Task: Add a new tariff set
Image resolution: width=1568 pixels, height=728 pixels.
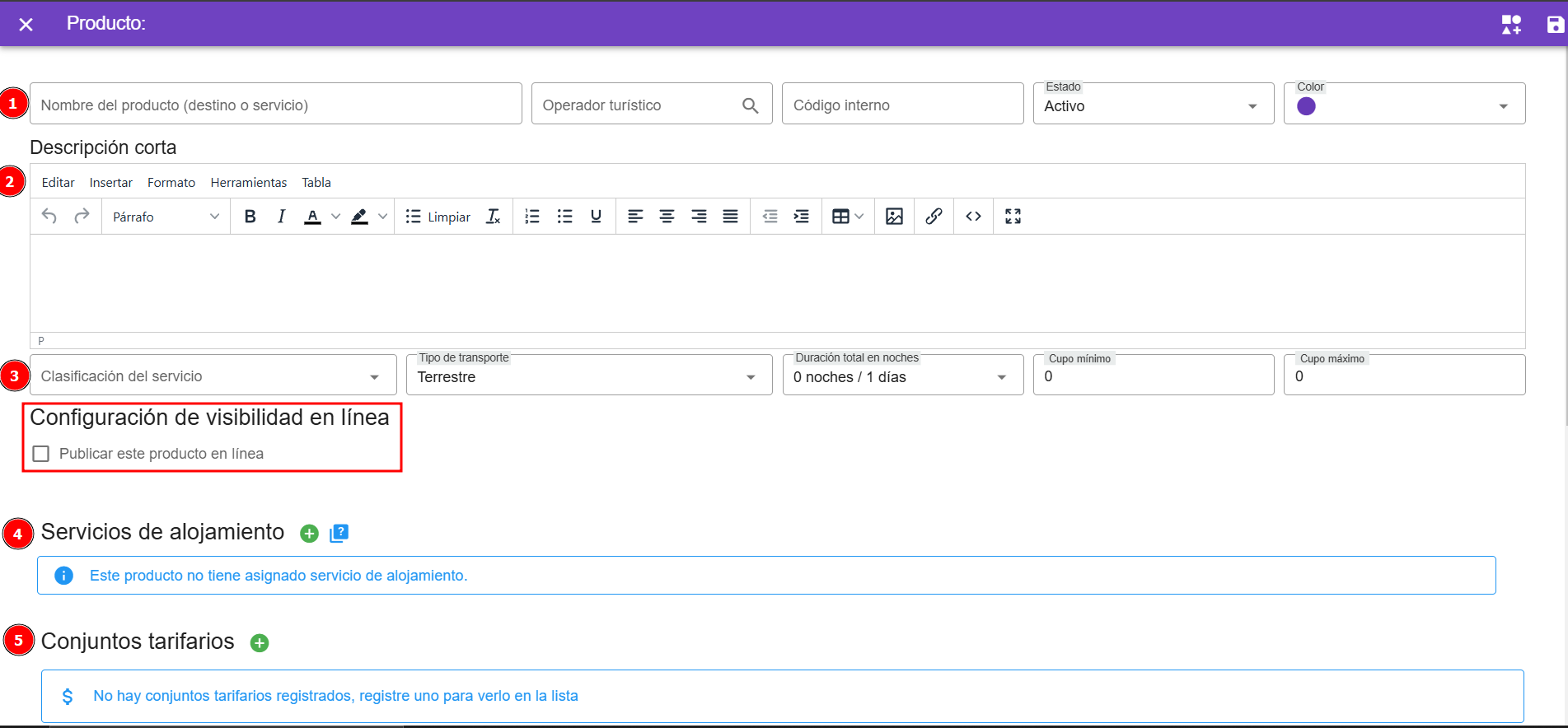Action: coord(260,643)
